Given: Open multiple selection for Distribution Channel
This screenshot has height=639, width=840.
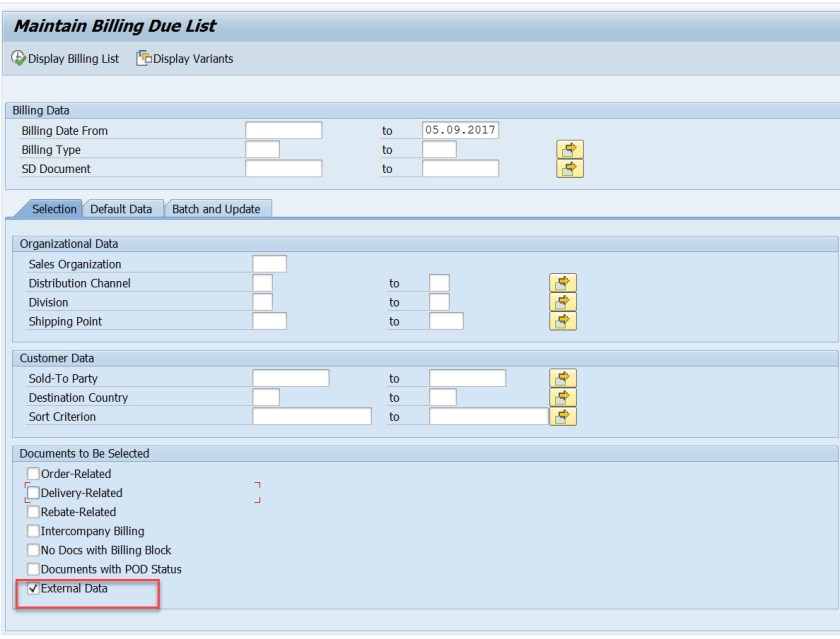Looking at the screenshot, I should click(x=562, y=283).
